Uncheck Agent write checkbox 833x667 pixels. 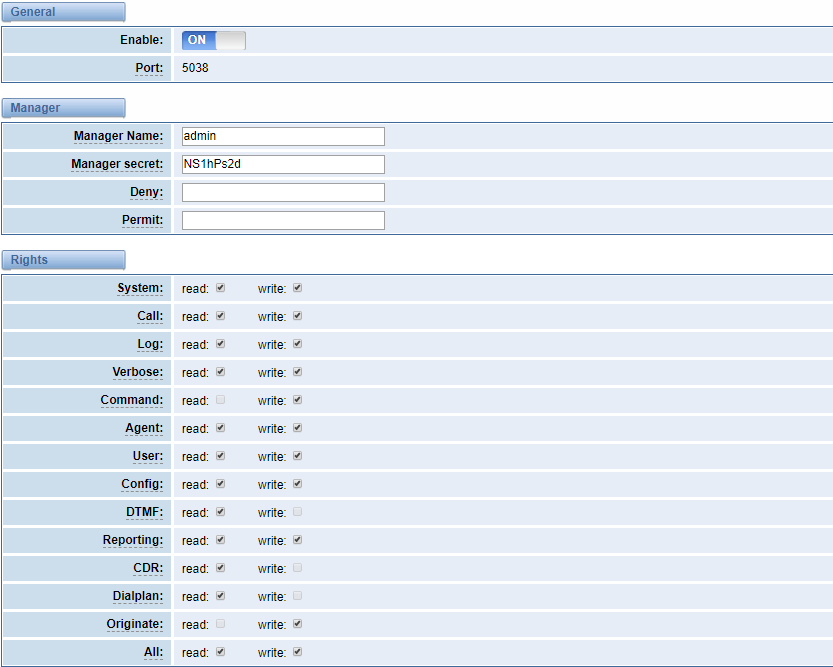(x=298, y=428)
